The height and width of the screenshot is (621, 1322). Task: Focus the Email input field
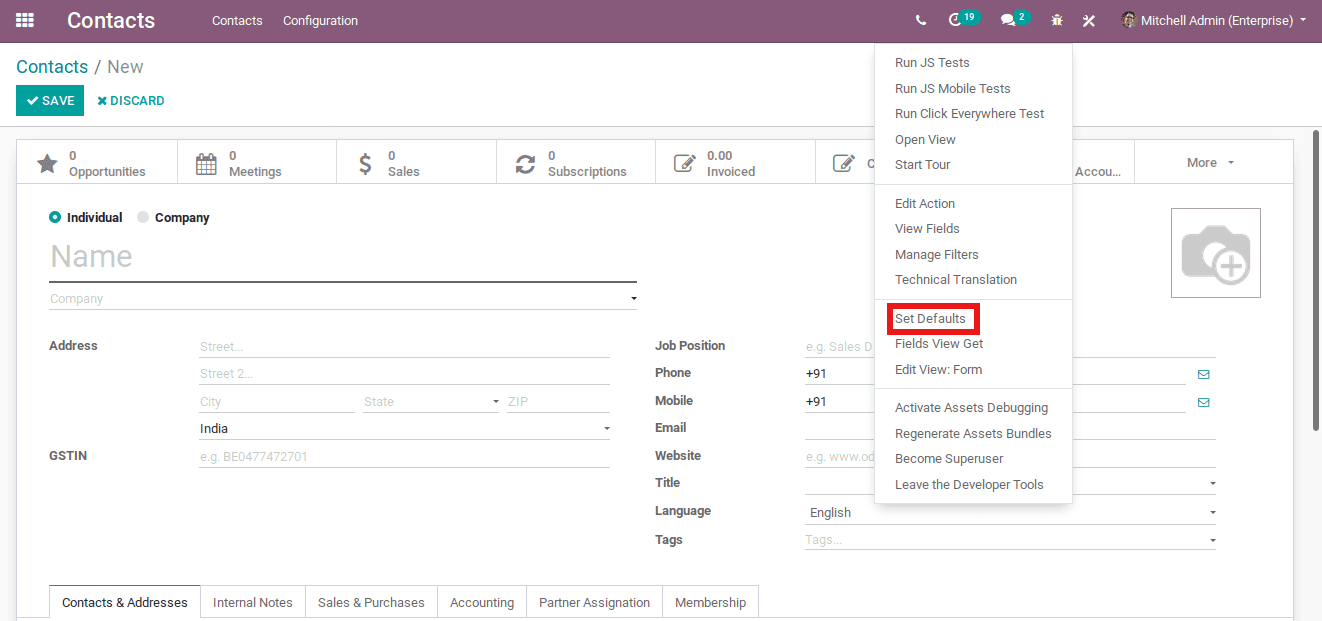pyautogui.click(x=1010, y=429)
